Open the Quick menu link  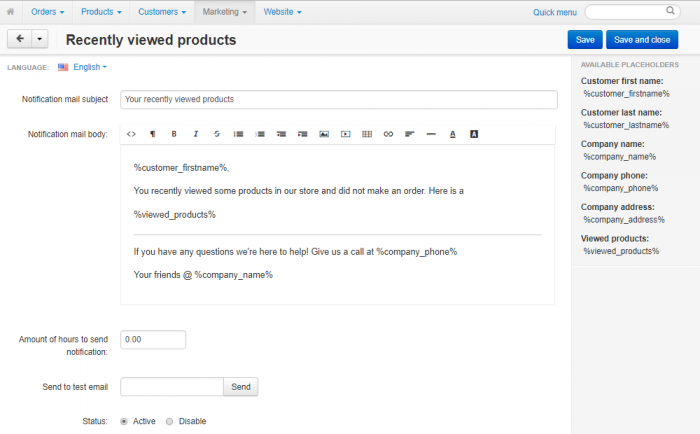[554, 13]
